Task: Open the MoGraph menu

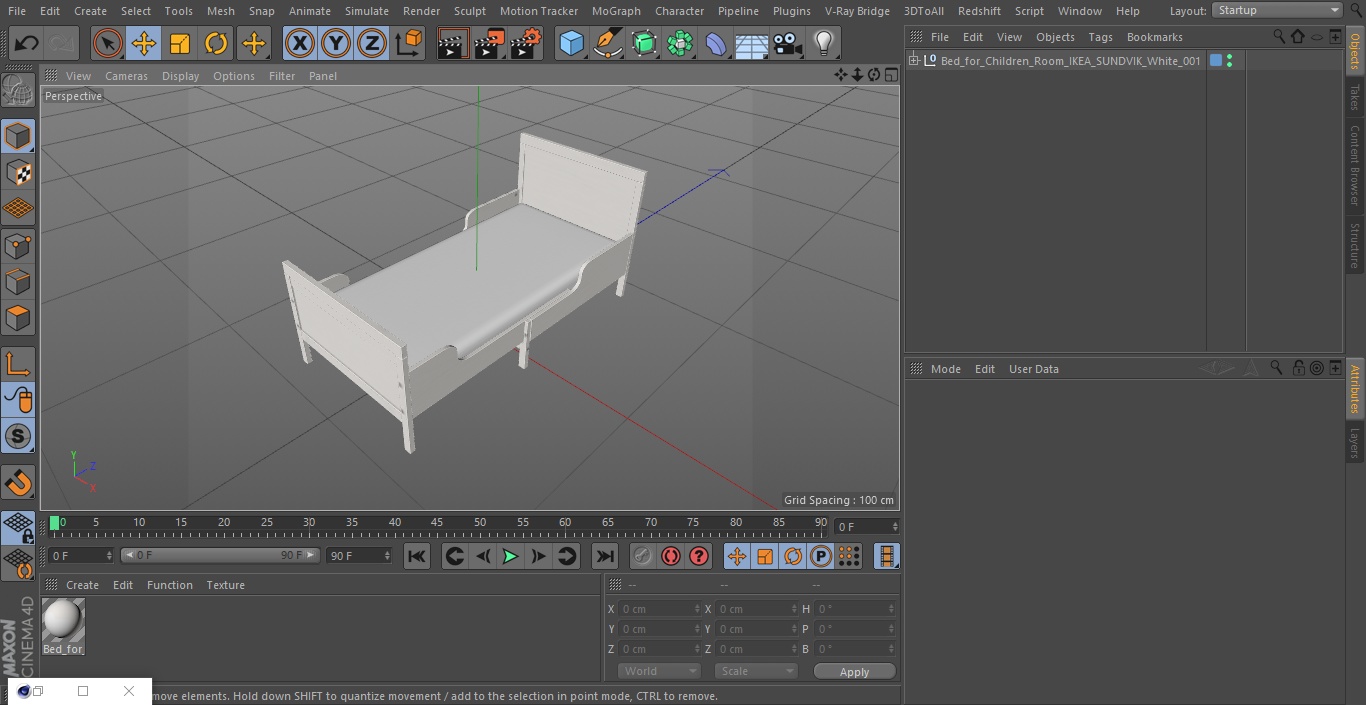Action: tap(616, 11)
